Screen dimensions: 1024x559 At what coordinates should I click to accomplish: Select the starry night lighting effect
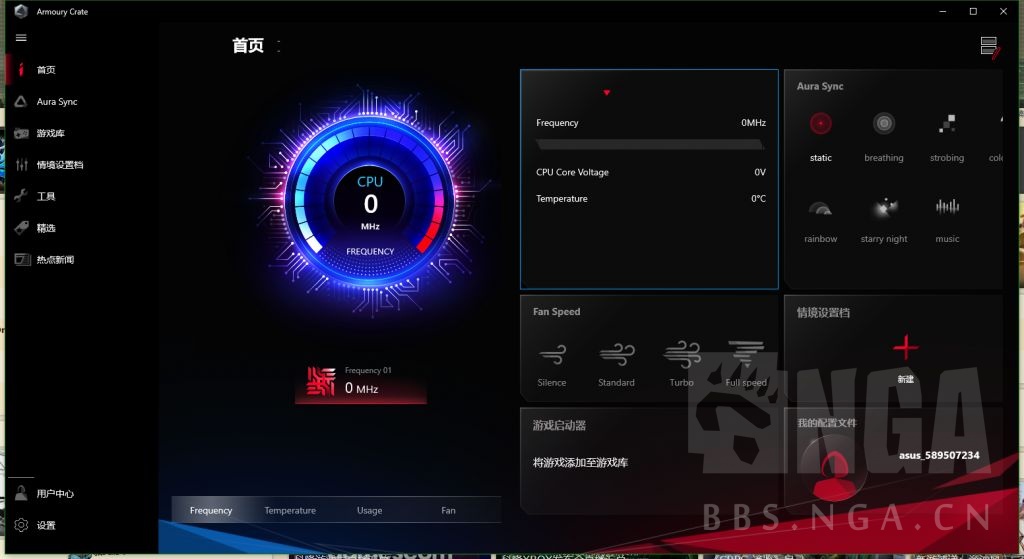click(884, 221)
